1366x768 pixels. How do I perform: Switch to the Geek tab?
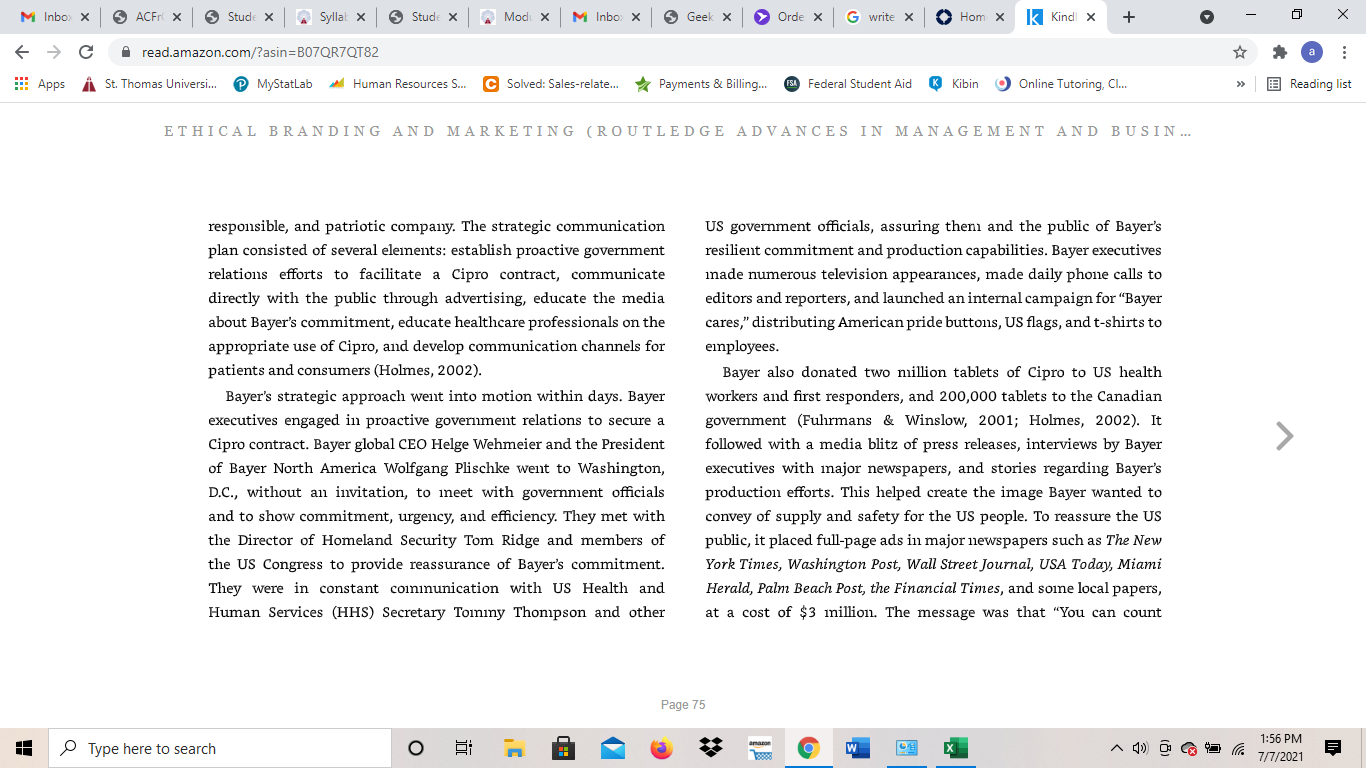click(x=699, y=17)
